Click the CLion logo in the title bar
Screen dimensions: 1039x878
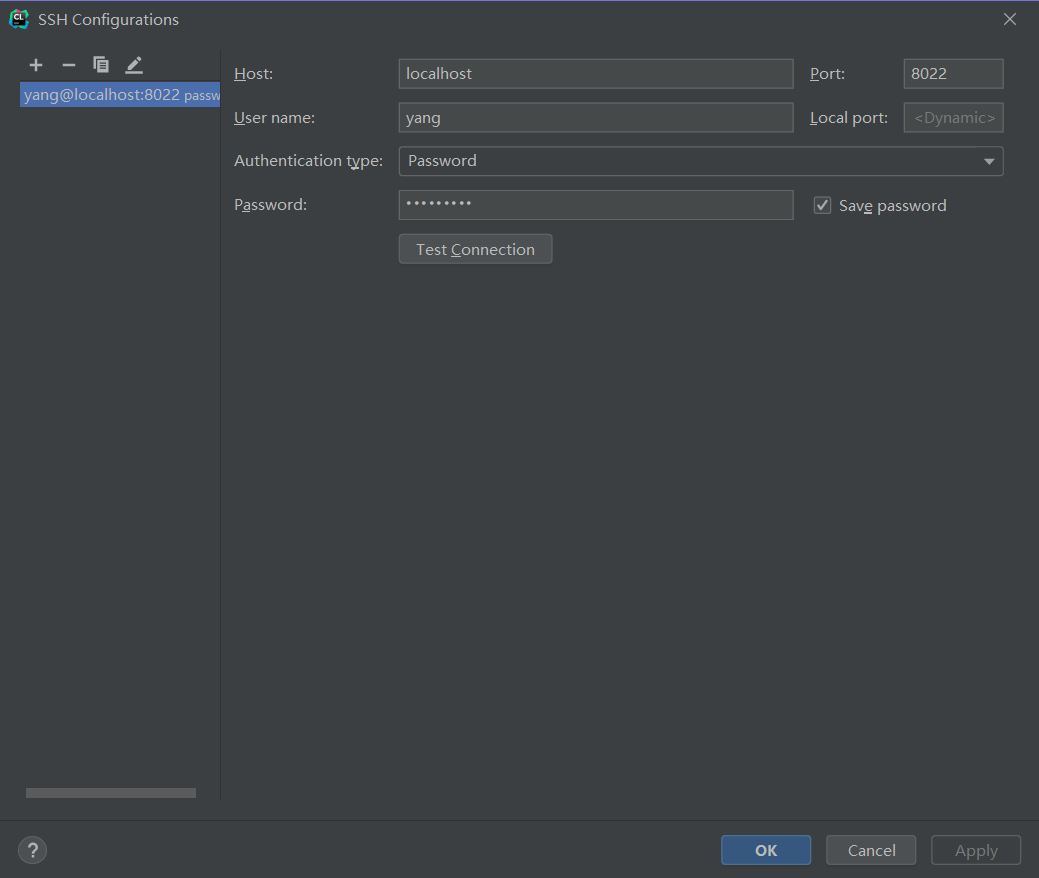tap(19, 19)
